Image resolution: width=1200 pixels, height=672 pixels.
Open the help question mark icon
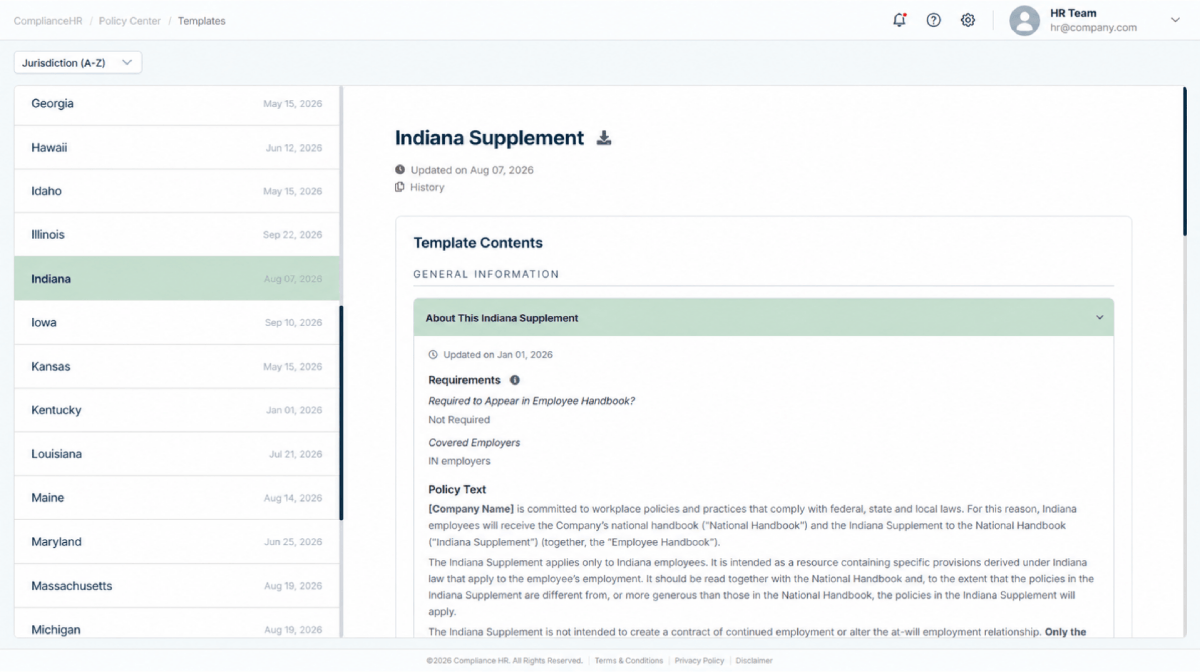click(934, 20)
